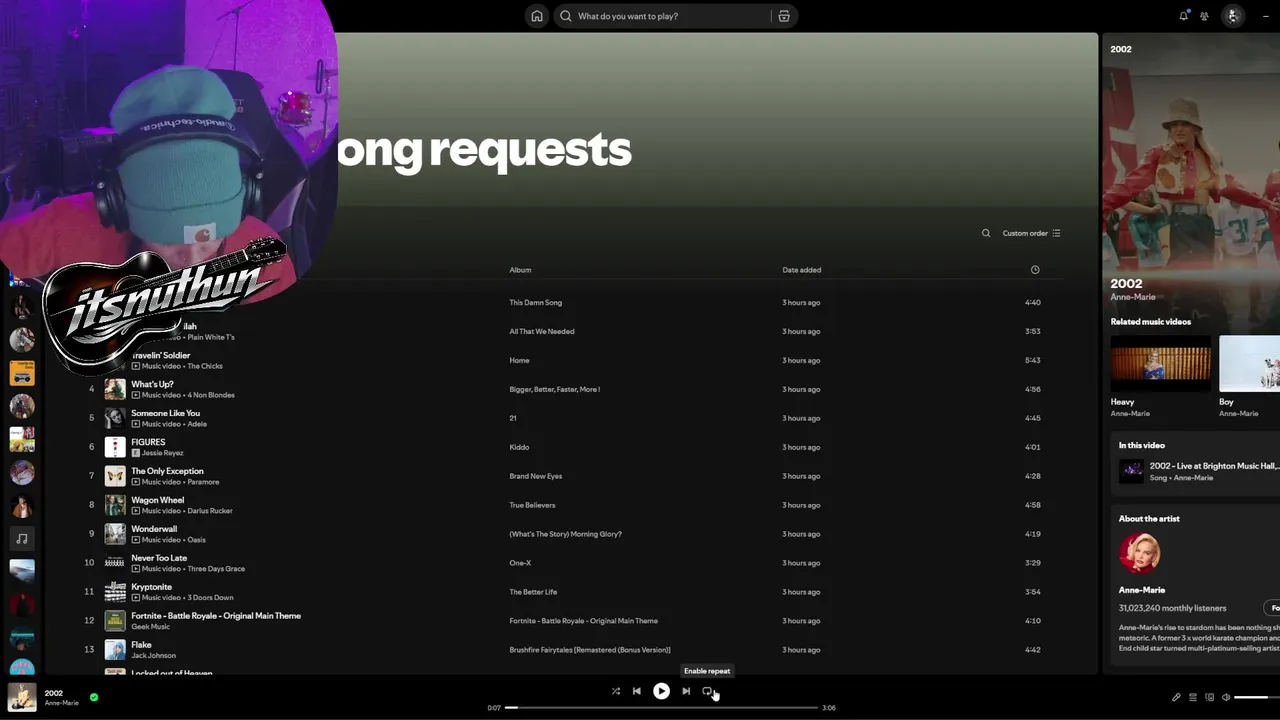Enable repeat in the player controls
Image resolution: width=1280 pixels, height=720 pixels.
(x=707, y=691)
